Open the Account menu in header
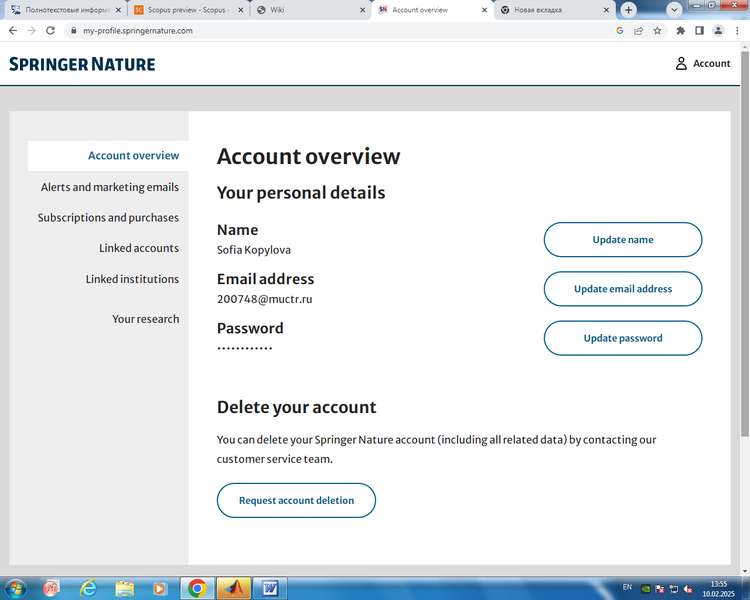 (x=702, y=63)
